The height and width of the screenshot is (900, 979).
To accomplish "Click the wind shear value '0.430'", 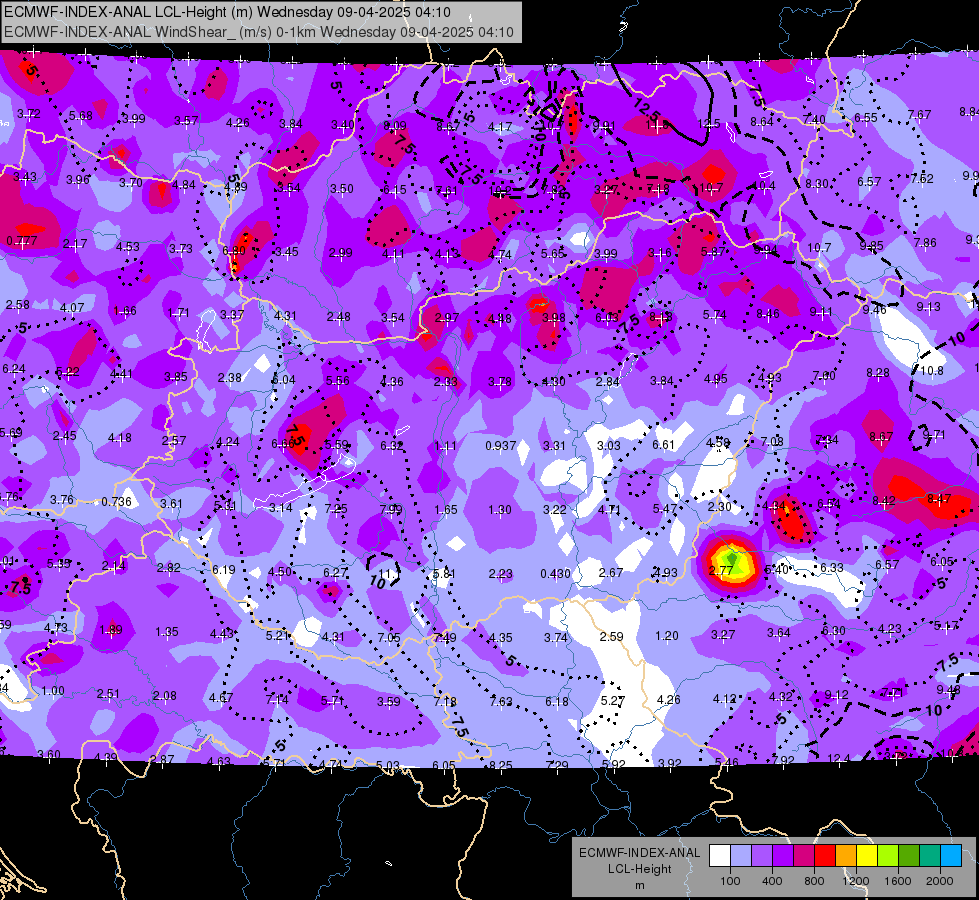I will (x=555, y=573).
